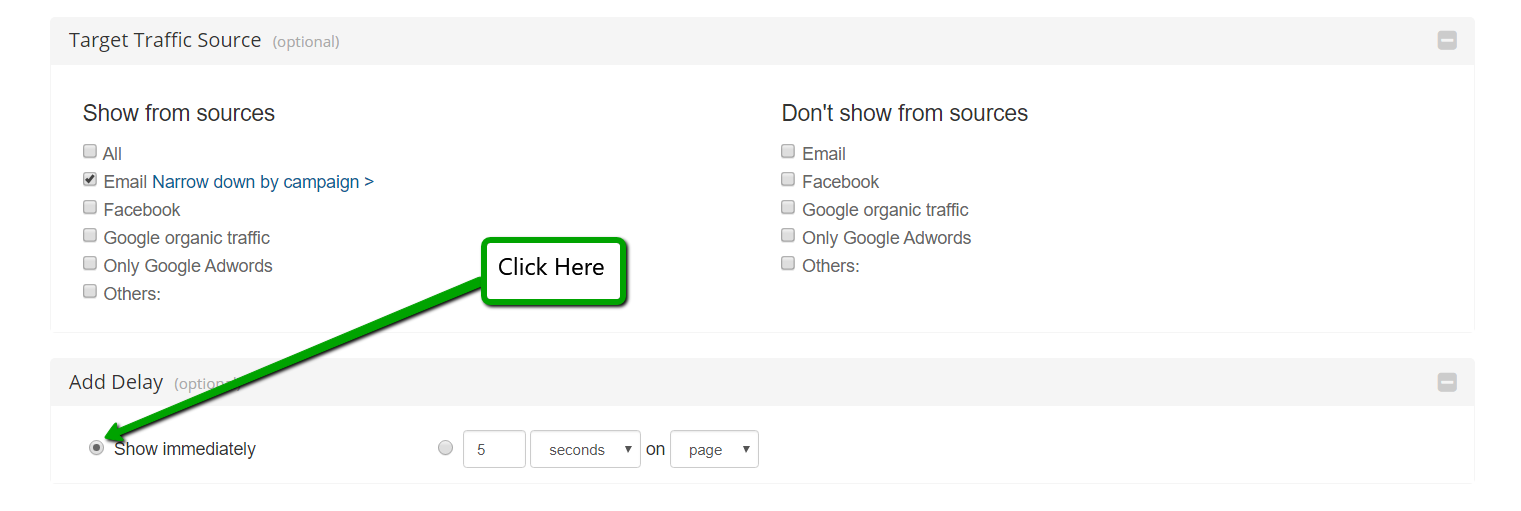The image size is (1521, 511).
Task: Check the All sources checkbox
Action: pos(90,152)
